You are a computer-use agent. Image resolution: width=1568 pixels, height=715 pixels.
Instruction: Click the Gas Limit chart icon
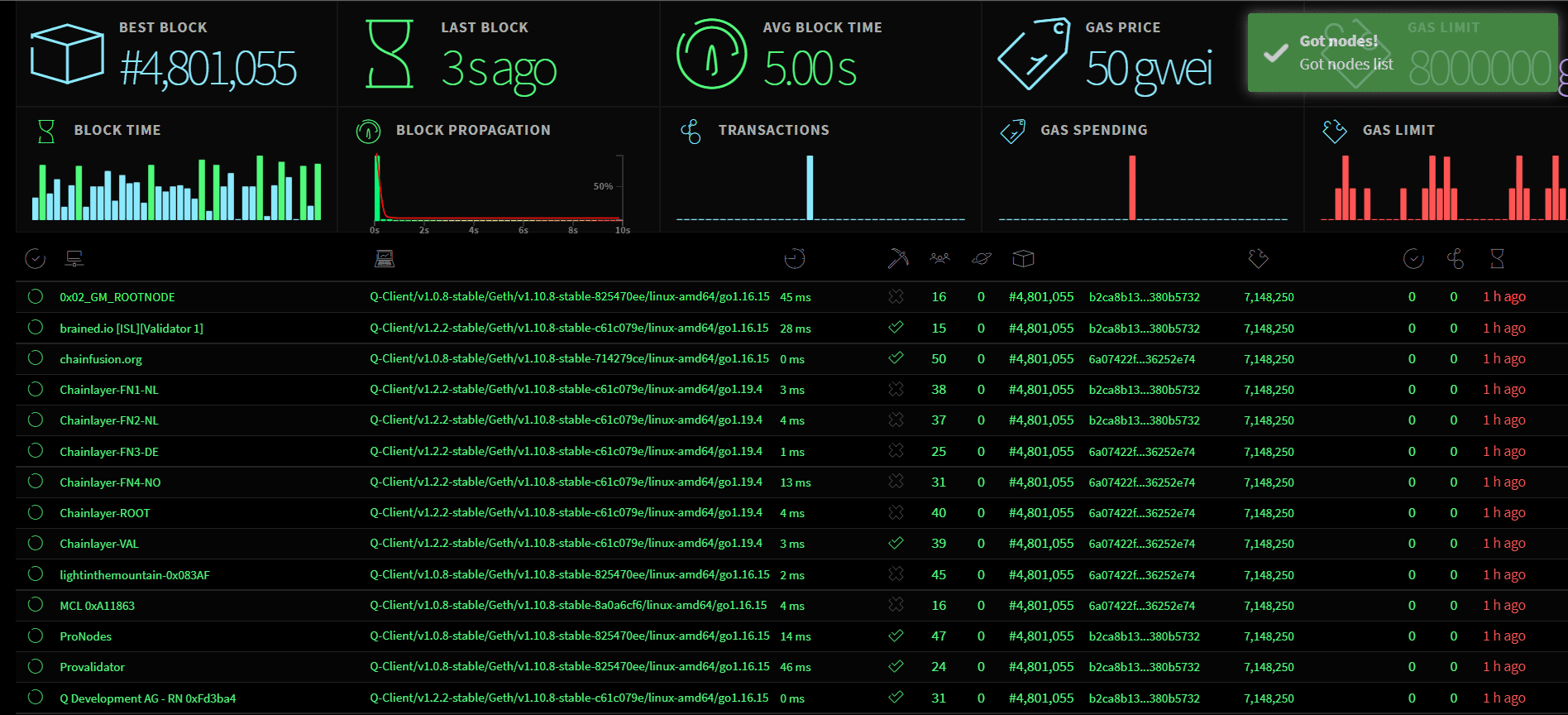[x=1335, y=132]
